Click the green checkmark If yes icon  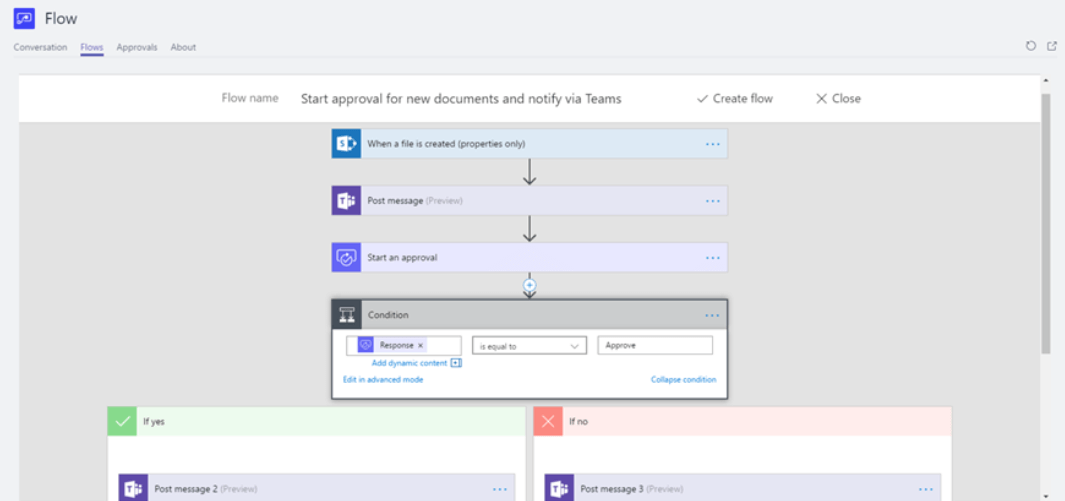122,422
